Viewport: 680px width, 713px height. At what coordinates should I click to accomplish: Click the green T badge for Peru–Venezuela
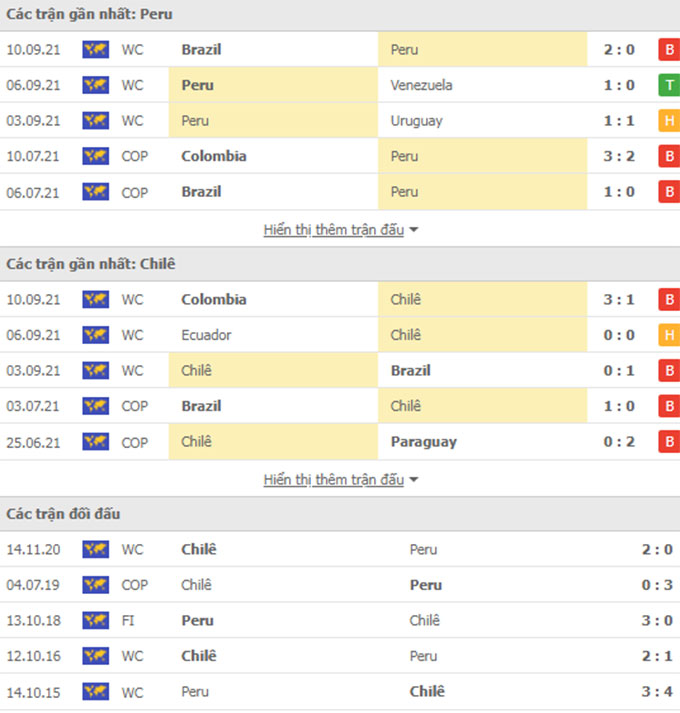pos(668,85)
